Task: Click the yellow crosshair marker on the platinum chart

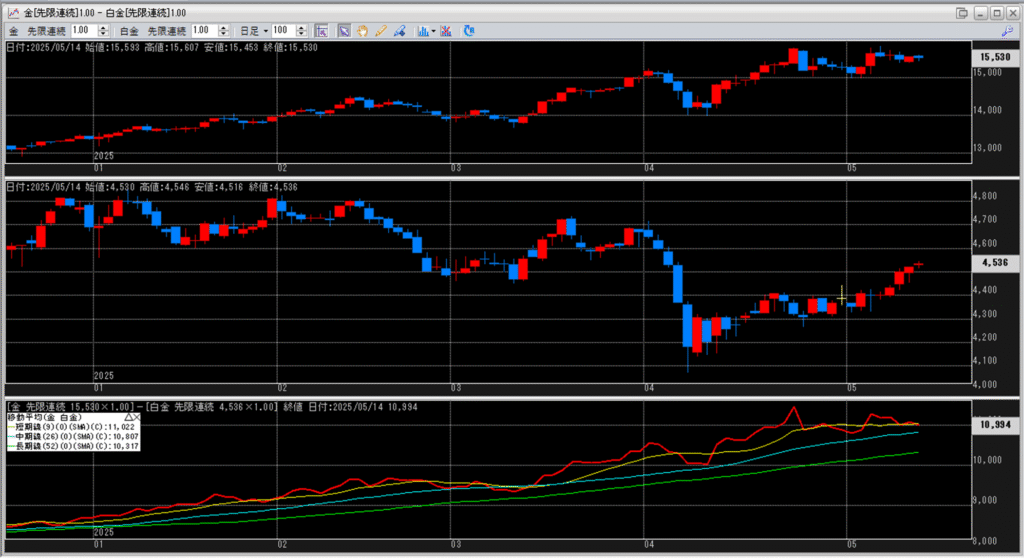Action: tap(842, 298)
